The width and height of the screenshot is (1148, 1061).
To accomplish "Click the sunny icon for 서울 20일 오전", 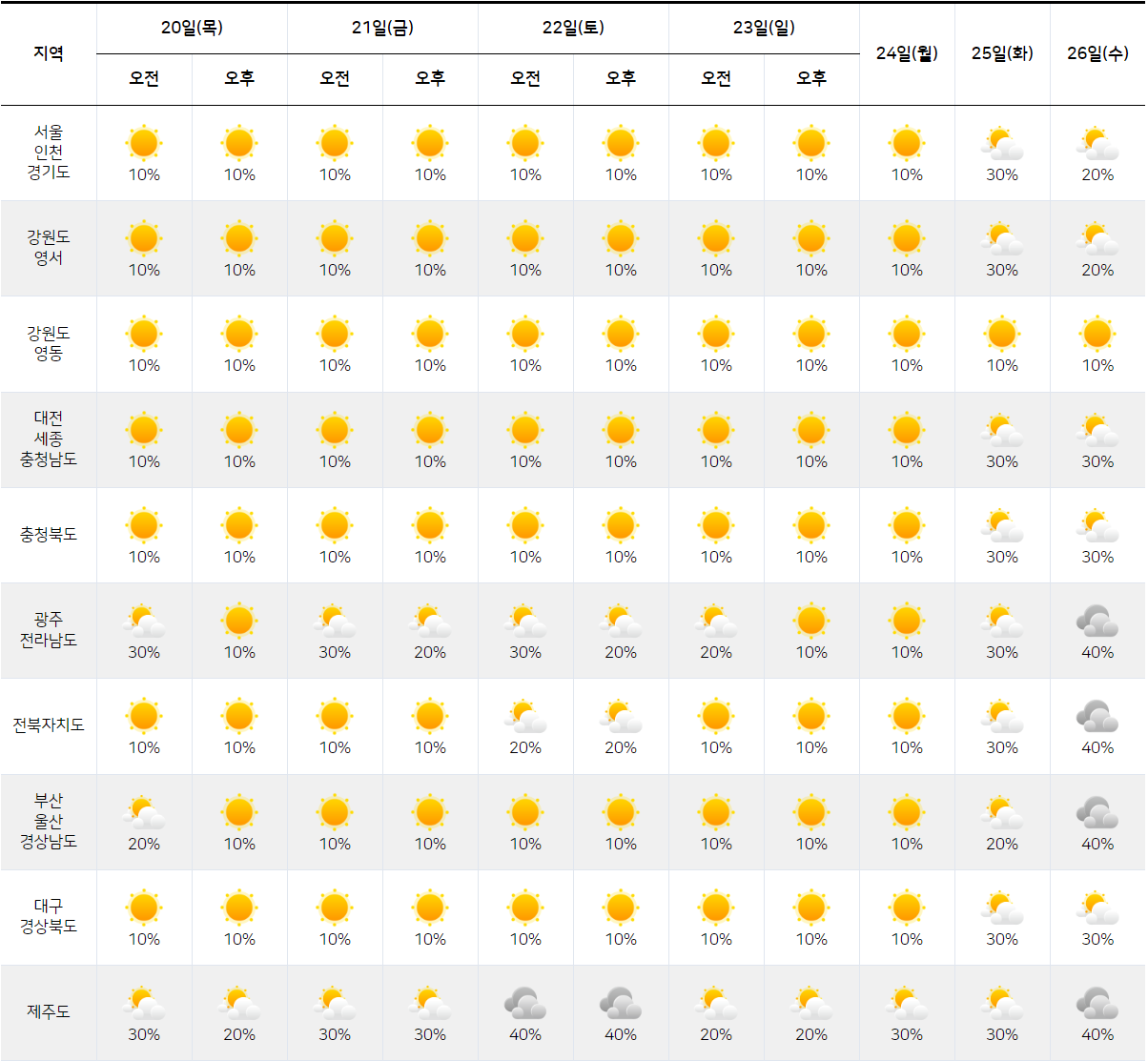I will [x=145, y=143].
